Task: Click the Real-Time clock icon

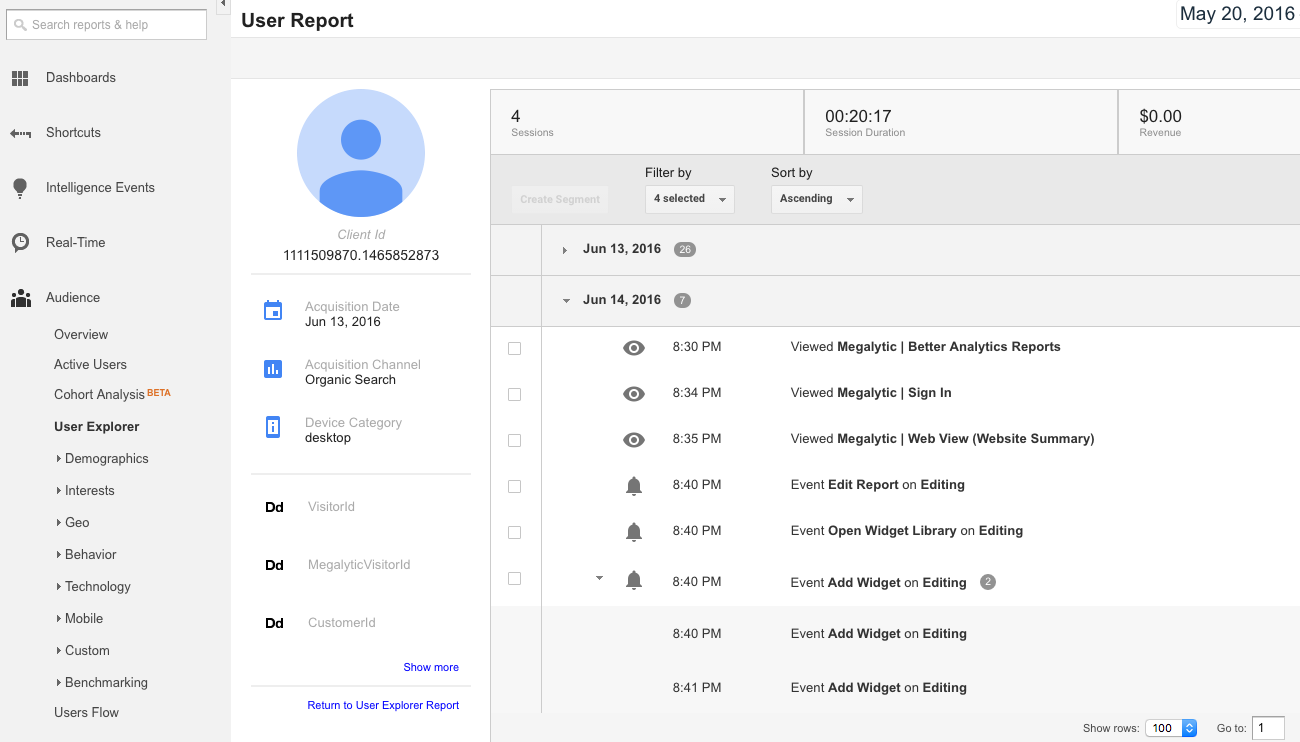Action: pyautogui.click(x=20, y=243)
